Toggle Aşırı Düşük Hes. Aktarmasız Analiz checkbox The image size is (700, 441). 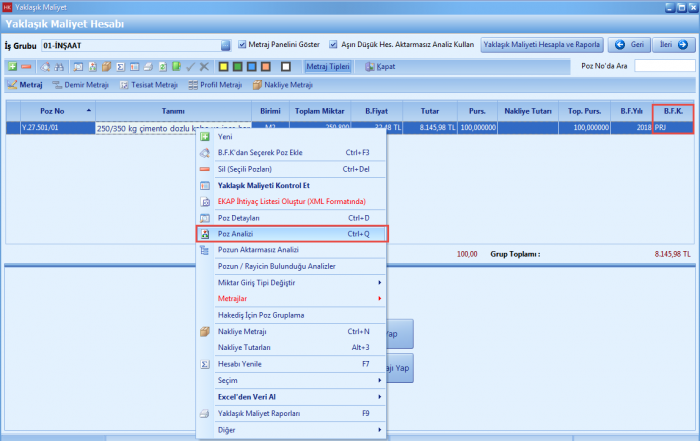click(361, 45)
